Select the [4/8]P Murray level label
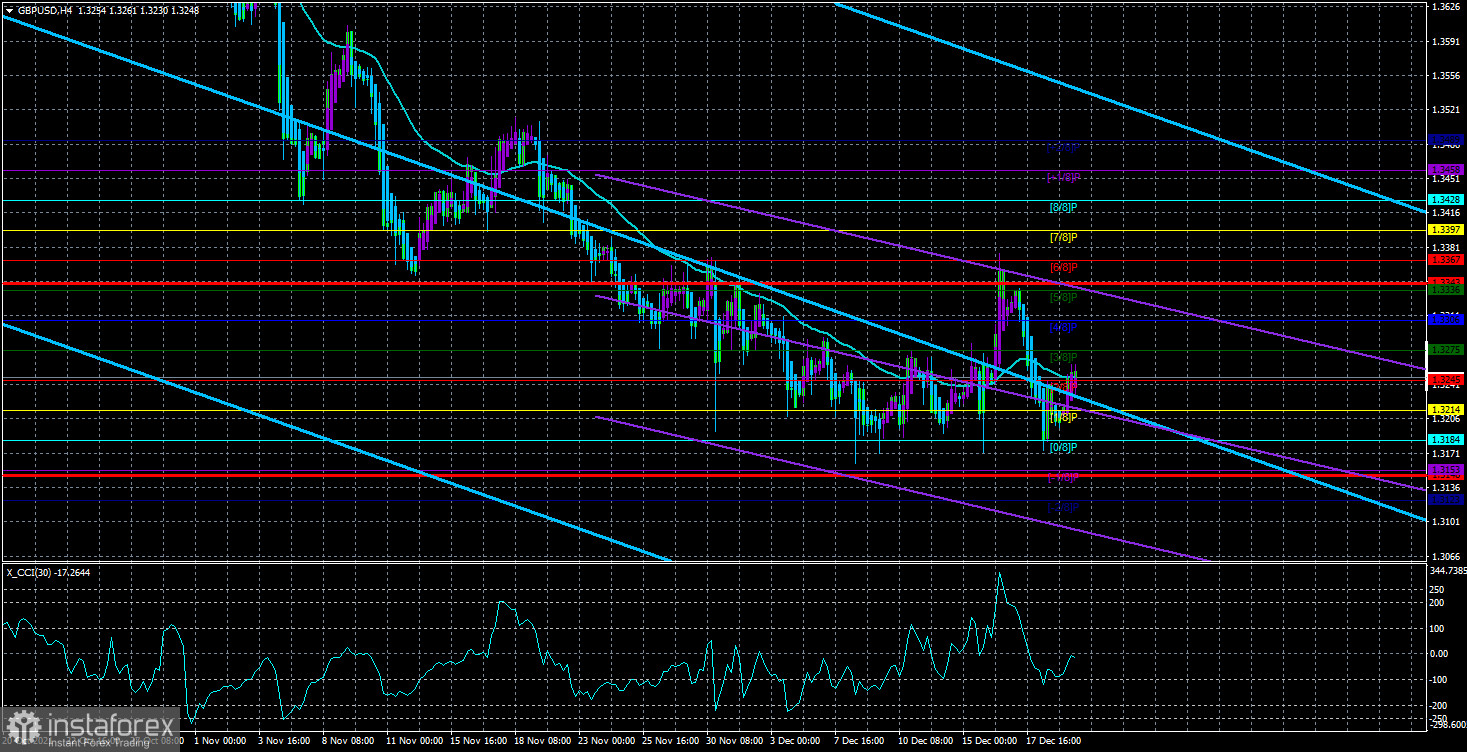This screenshot has width=1467, height=752. [x=1063, y=328]
